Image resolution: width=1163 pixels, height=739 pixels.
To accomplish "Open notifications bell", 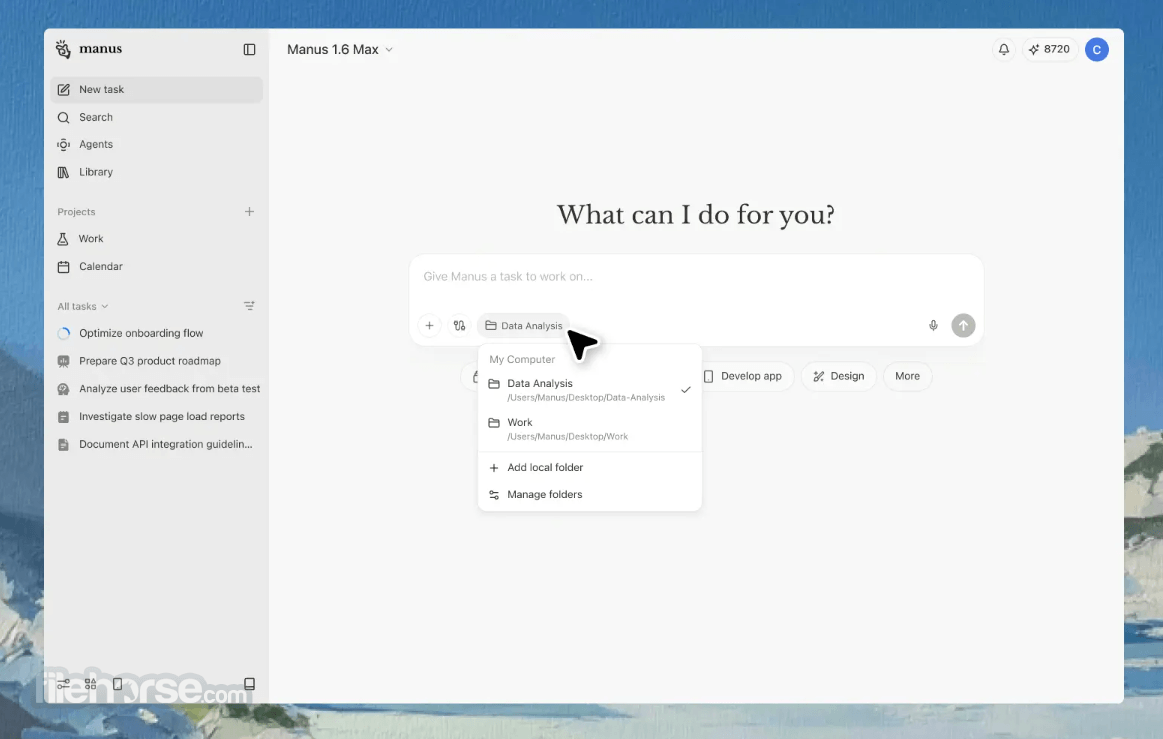I will tap(1004, 50).
